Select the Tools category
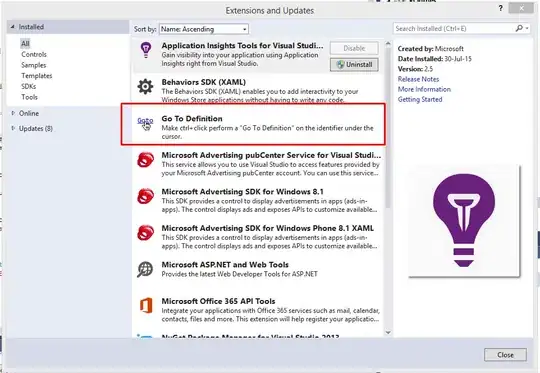 (x=29, y=97)
